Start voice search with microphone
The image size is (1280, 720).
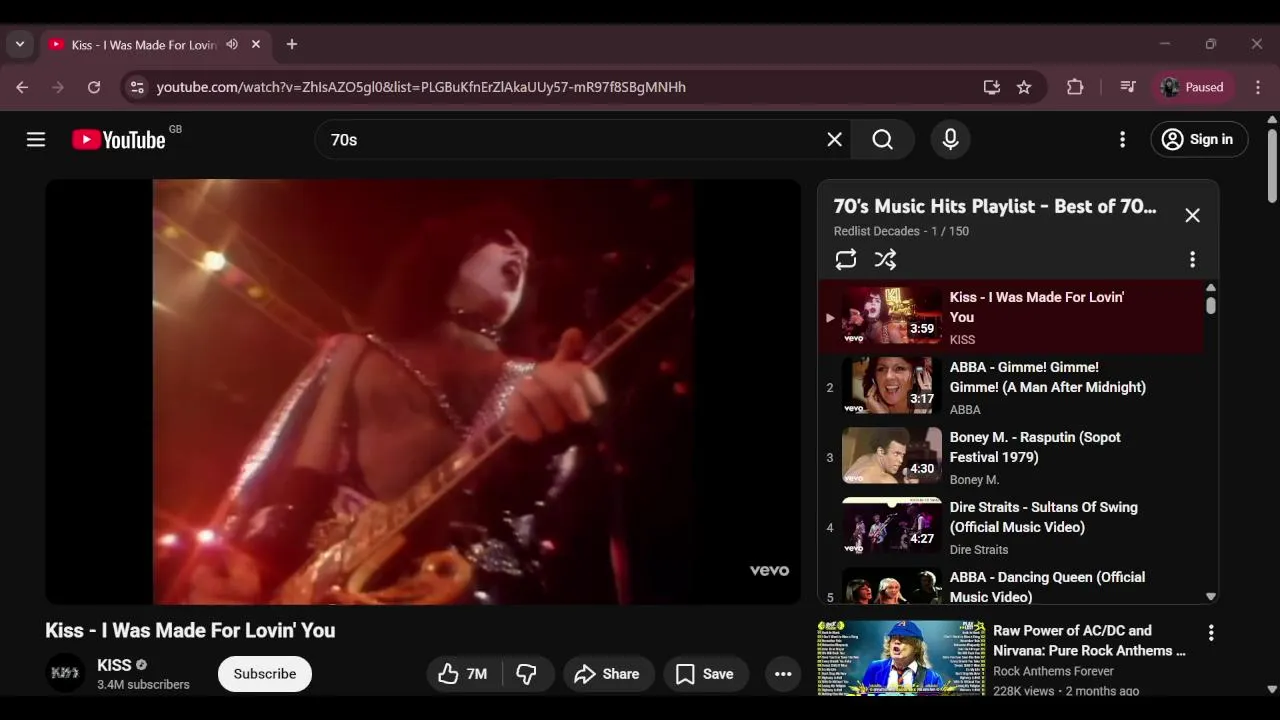point(950,140)
